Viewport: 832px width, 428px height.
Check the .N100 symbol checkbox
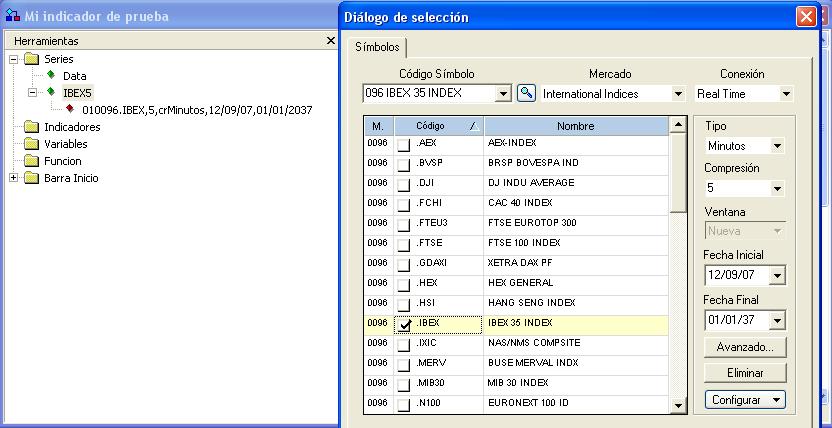click(x=404, y=405)
